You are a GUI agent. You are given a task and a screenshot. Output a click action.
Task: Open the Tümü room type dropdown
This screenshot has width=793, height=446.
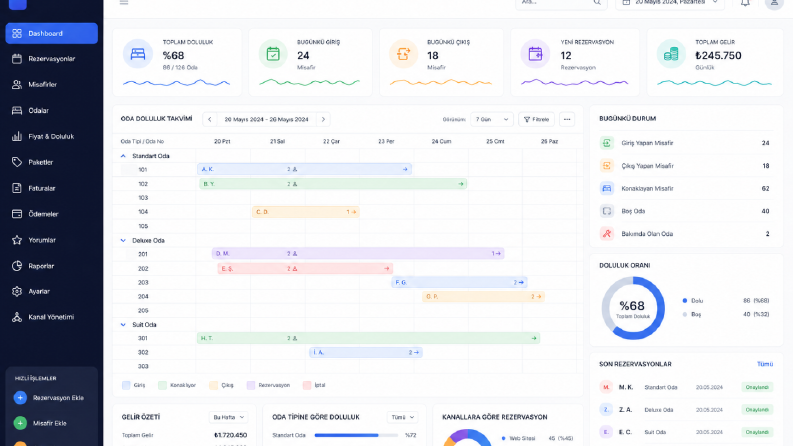(x=403, y=417)
